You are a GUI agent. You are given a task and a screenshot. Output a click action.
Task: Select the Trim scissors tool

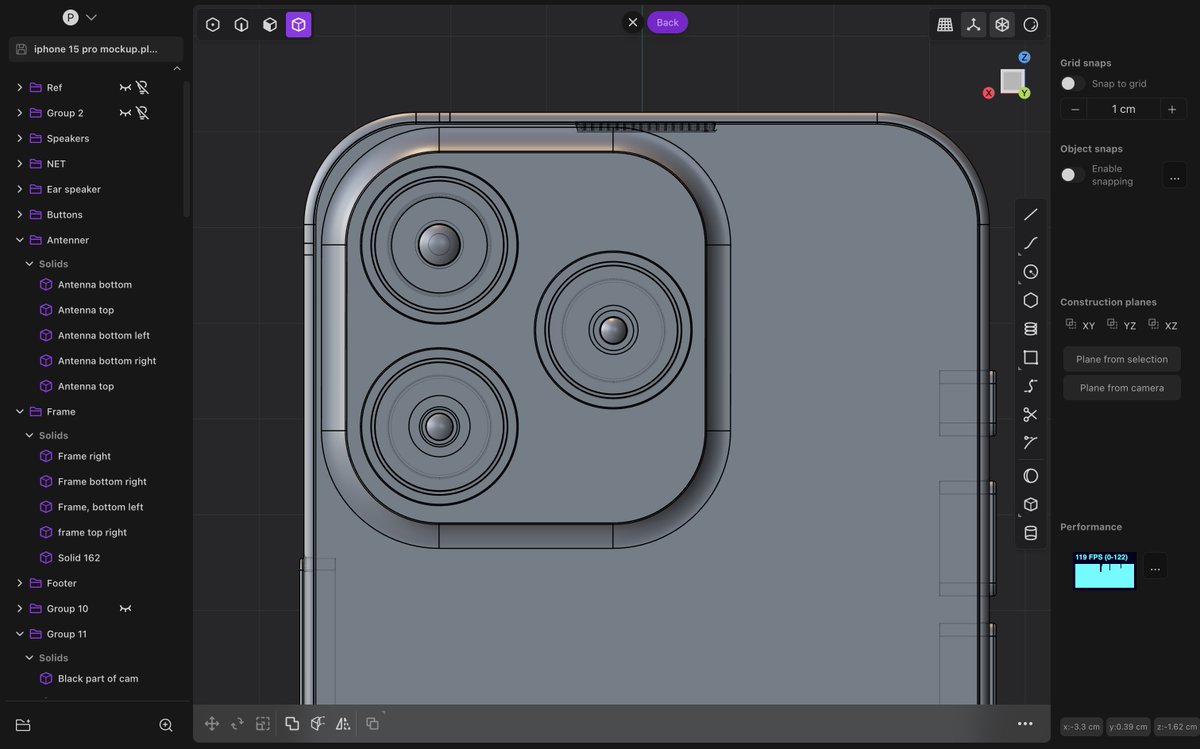click(x=1031, y=414)
